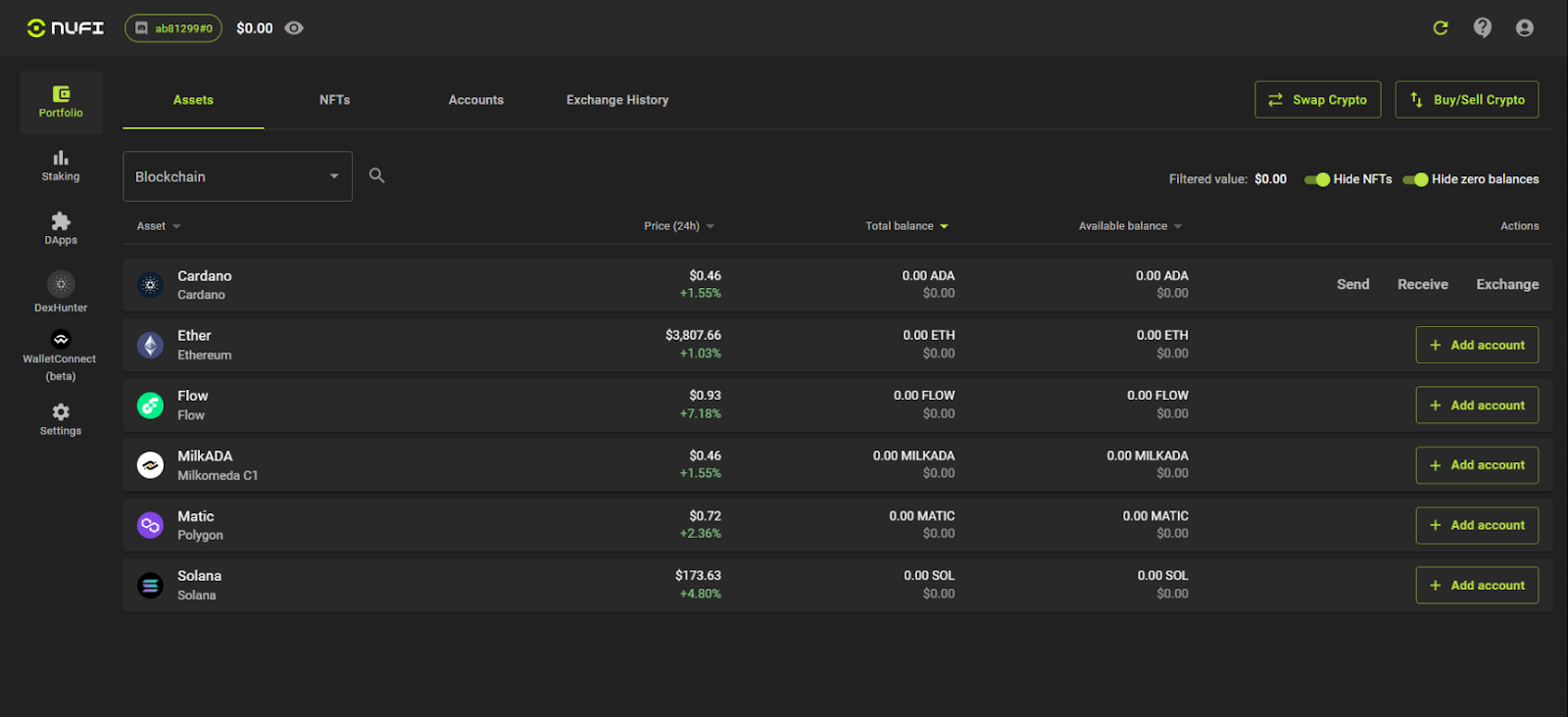Screen dimensions: 1568x717
Task: Add account for MilkADA
Action: point(1477,465)
